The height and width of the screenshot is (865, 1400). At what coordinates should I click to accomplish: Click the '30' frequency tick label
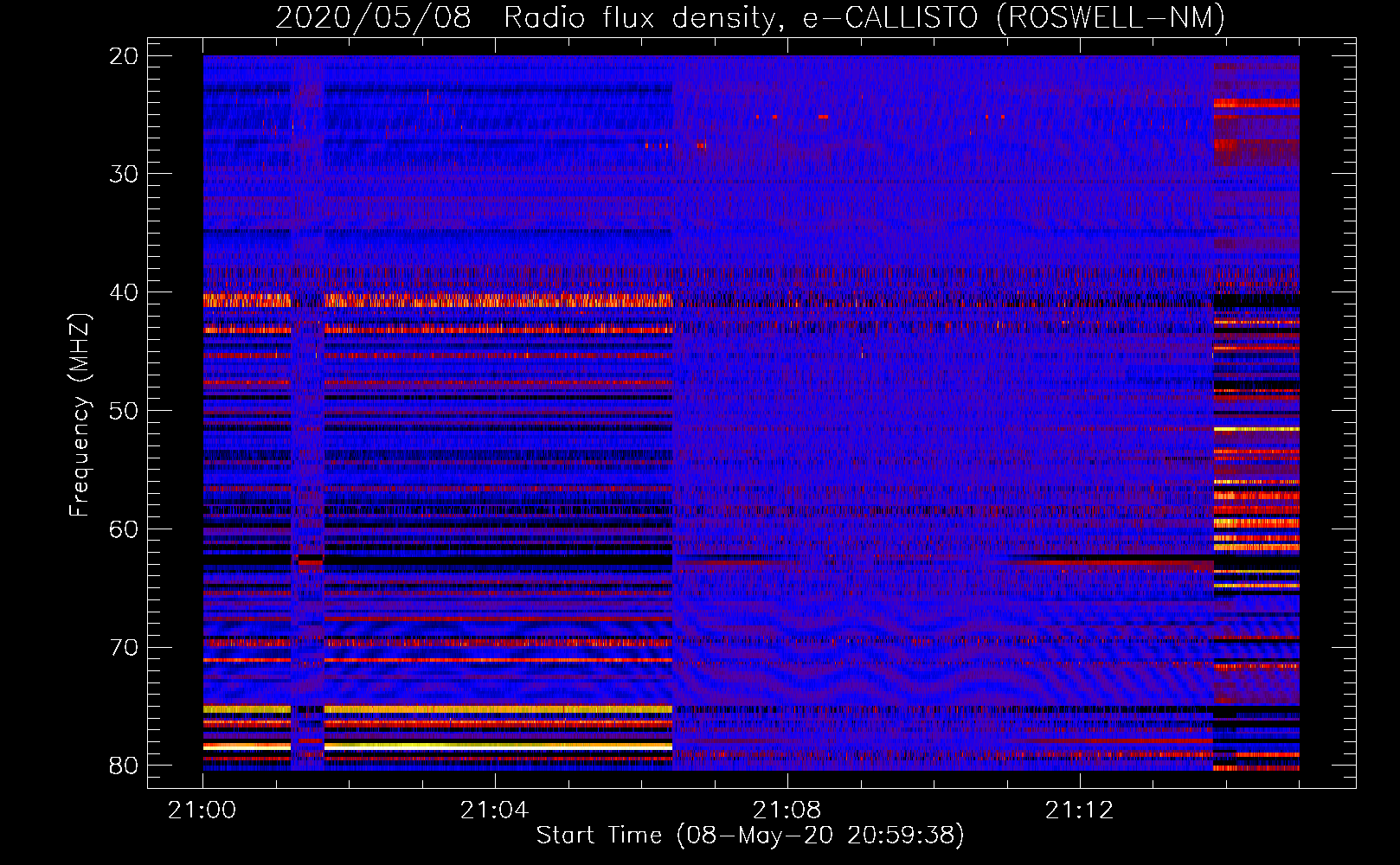coord(124,174)
